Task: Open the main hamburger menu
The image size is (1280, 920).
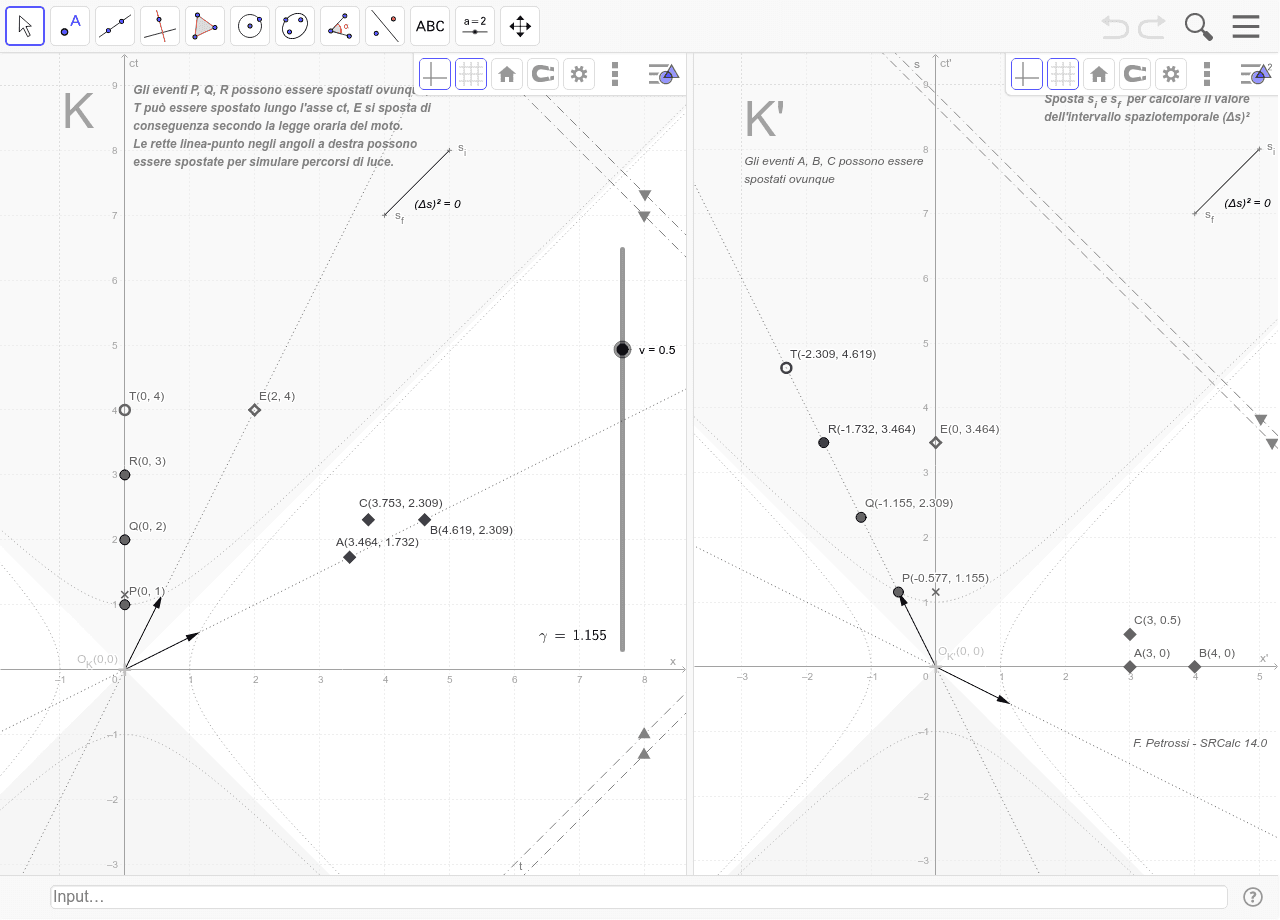Action: 1246,26
